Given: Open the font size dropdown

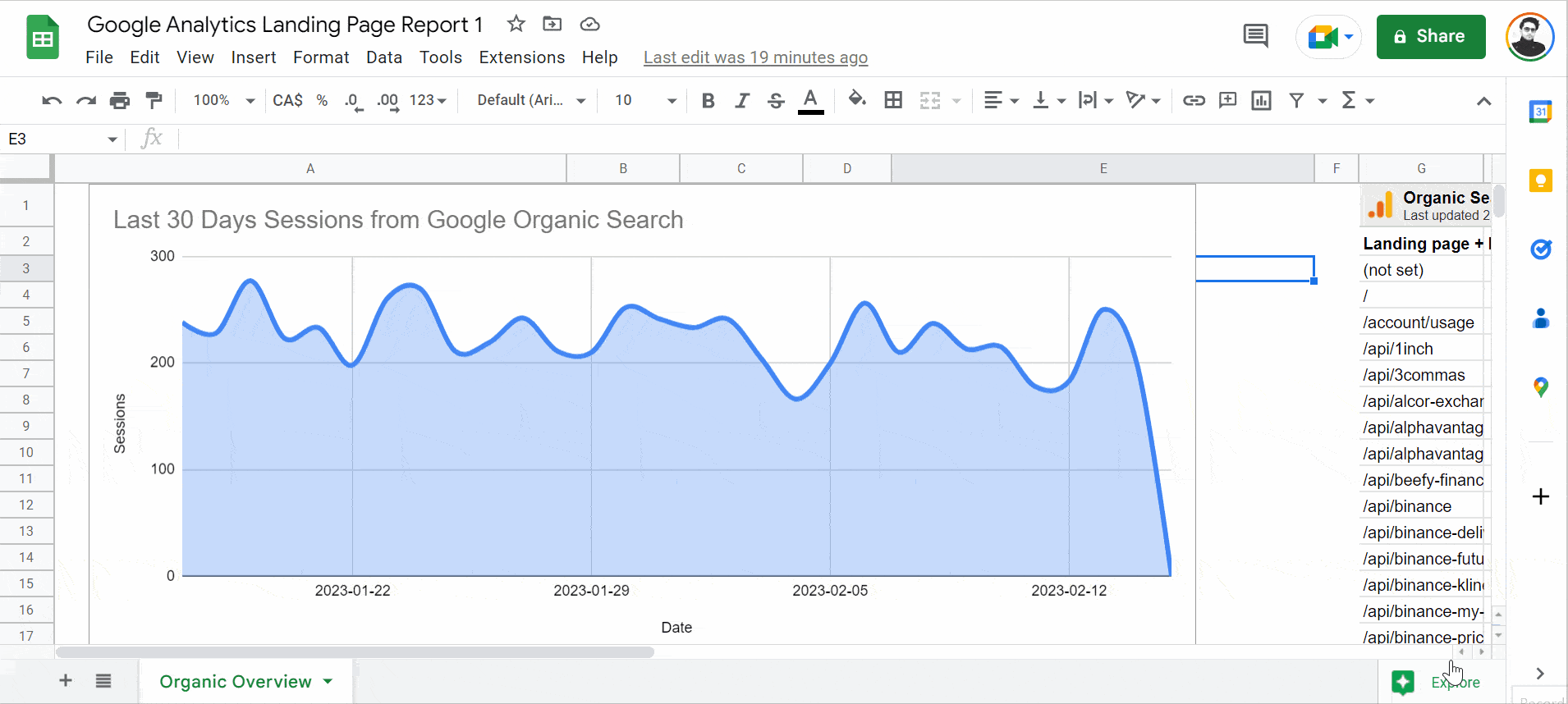Looking at the screenshot, I should (645, 100).
